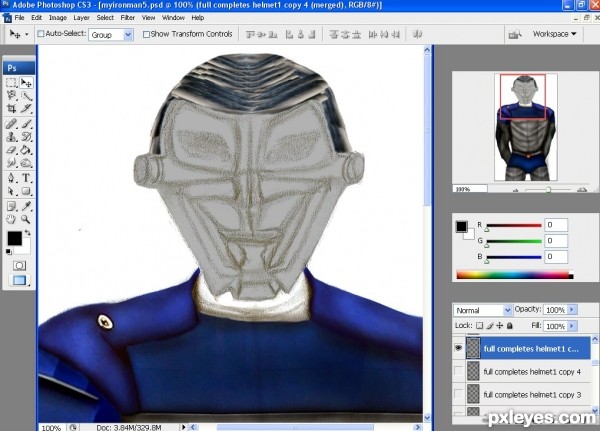
Task: Click the Navigator preview thumbnail
Action: click(x=525, y=127)
